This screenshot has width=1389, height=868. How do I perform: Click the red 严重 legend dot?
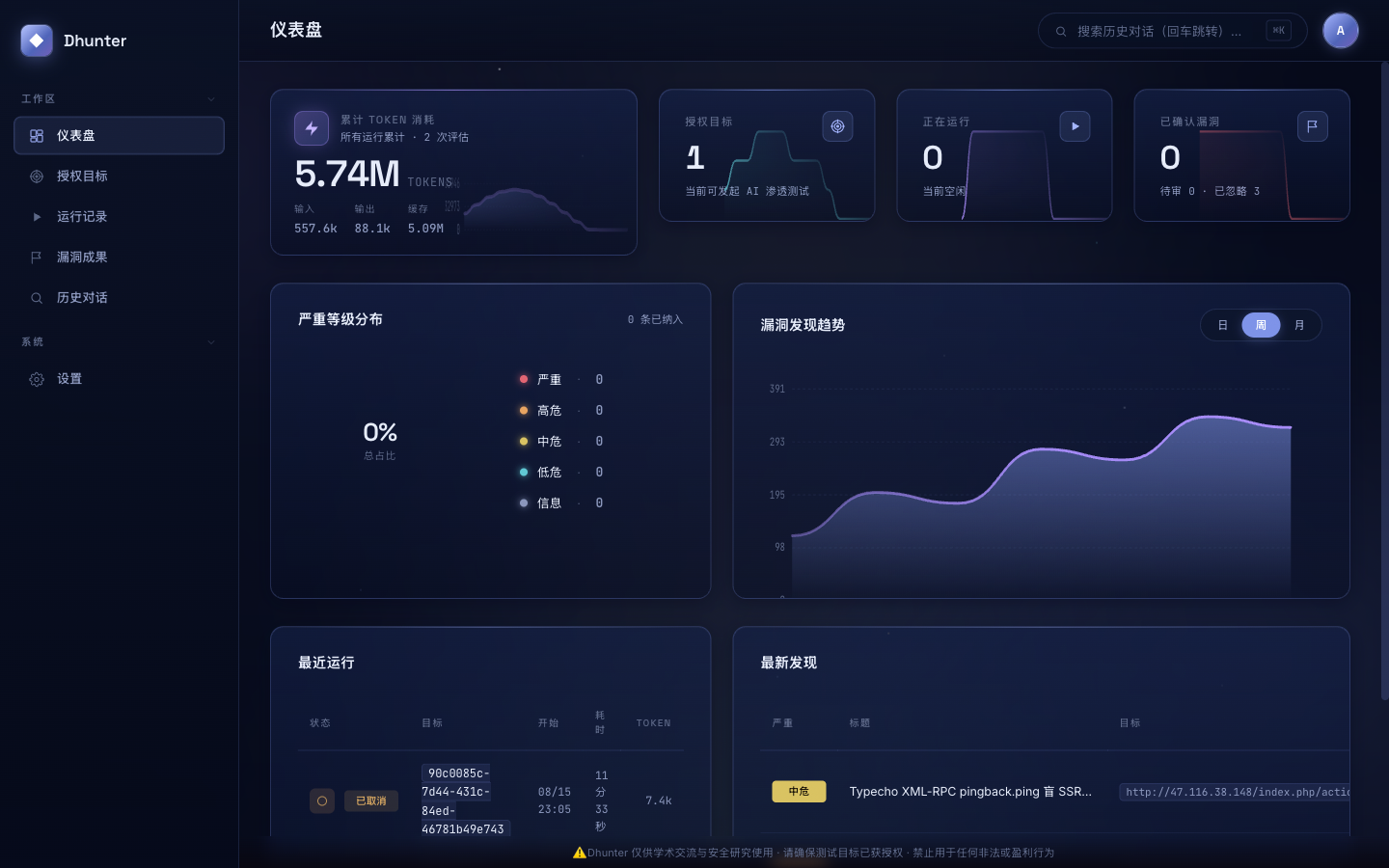524,380
